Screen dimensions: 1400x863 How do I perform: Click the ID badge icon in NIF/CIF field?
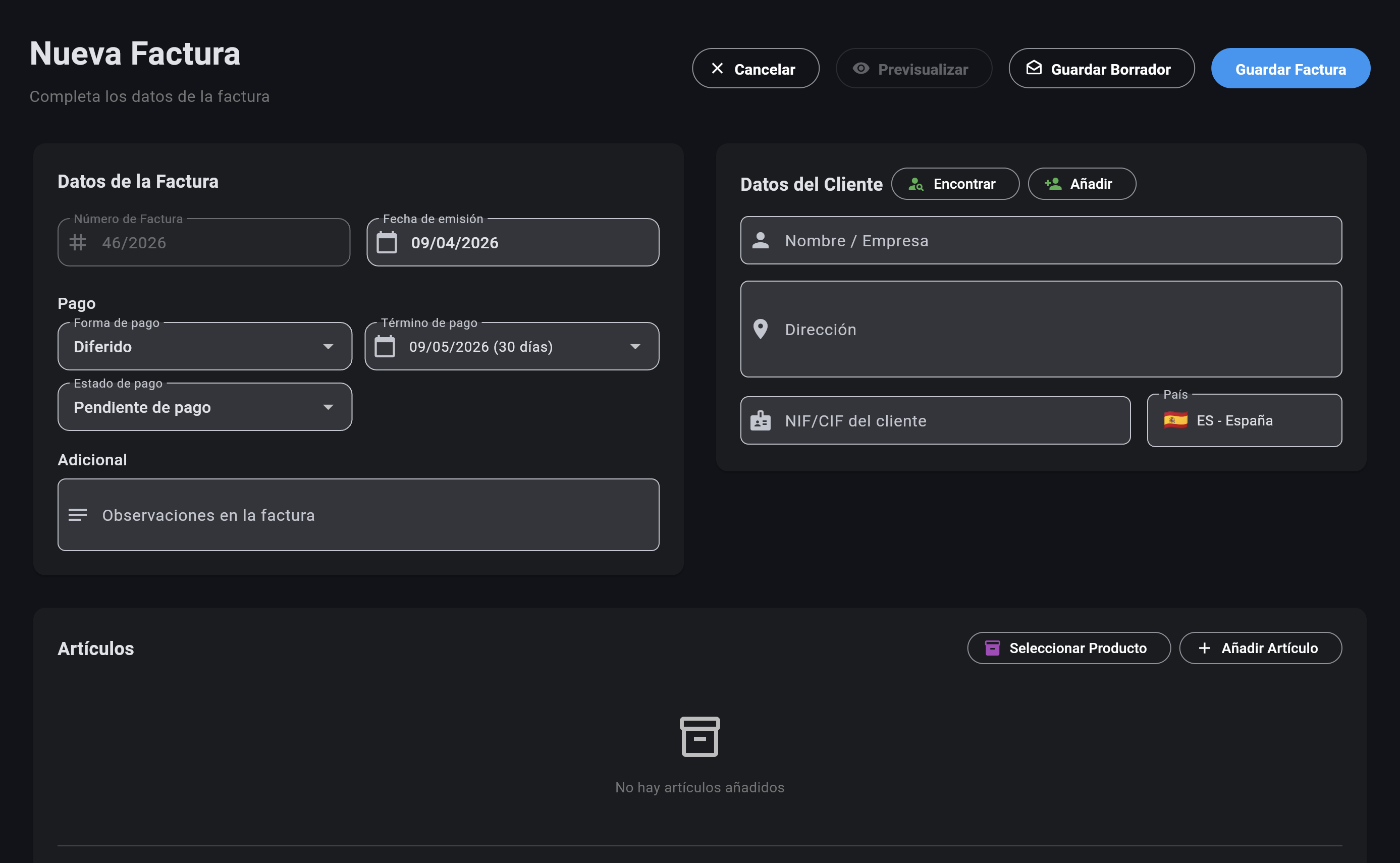[760, 421]
